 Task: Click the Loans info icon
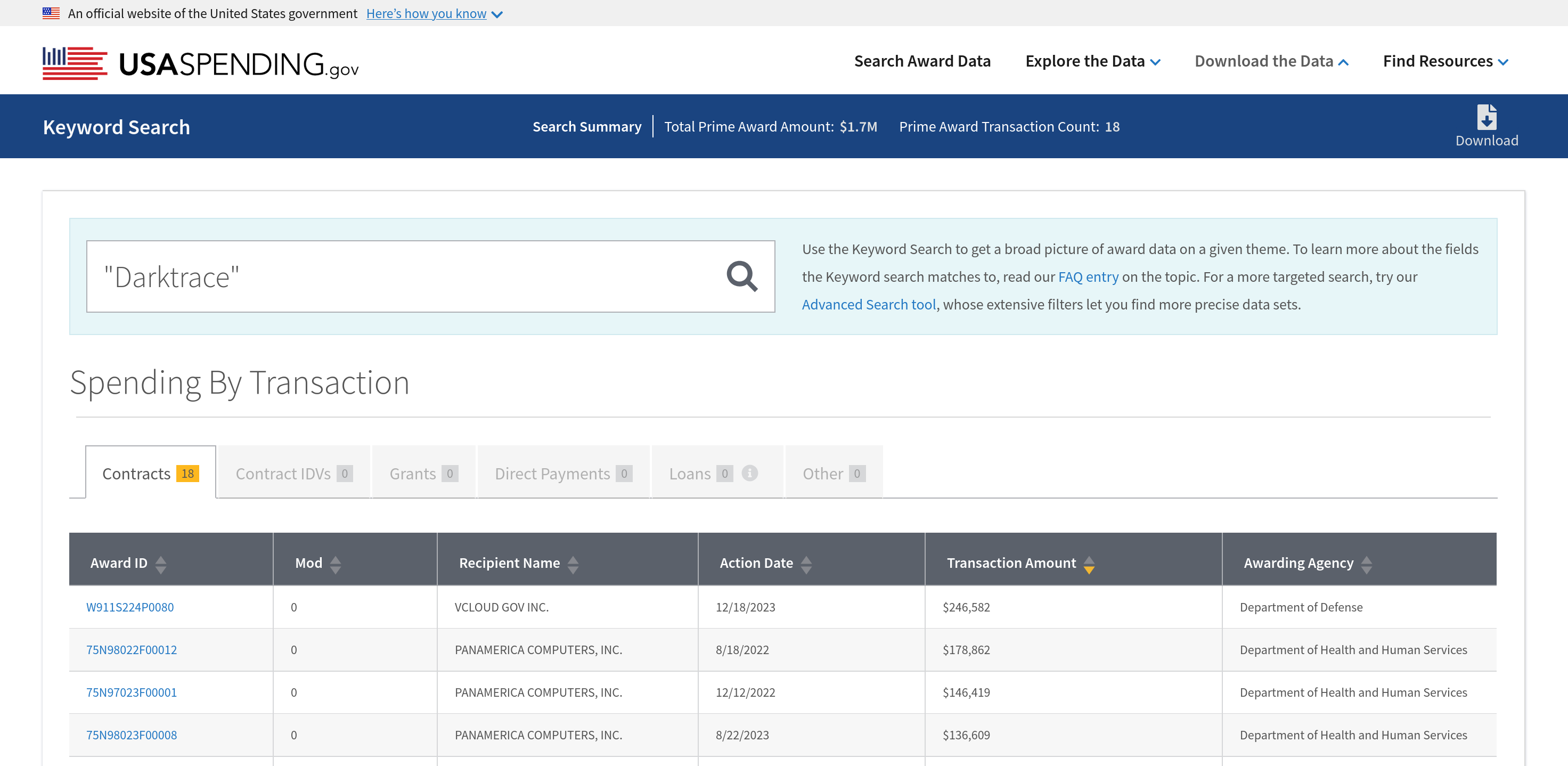[749, 473]
